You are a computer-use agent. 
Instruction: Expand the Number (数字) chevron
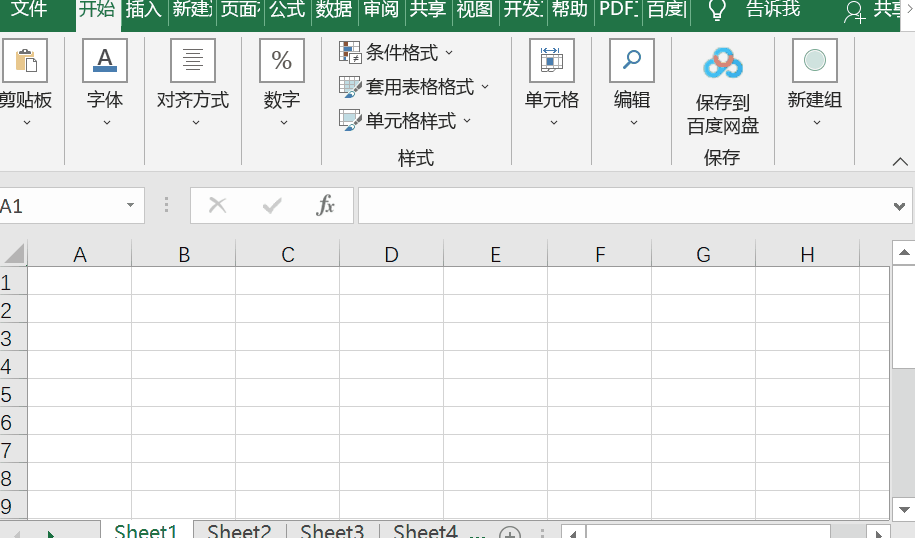click(x=284, y=123)
